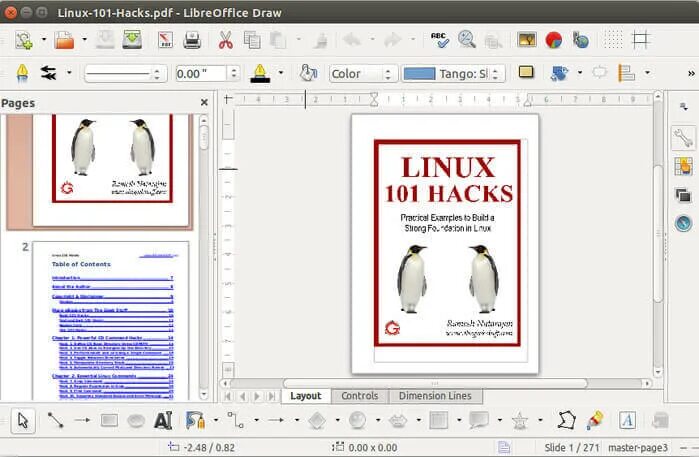Choose the Curve tool

tap(195, 420)
